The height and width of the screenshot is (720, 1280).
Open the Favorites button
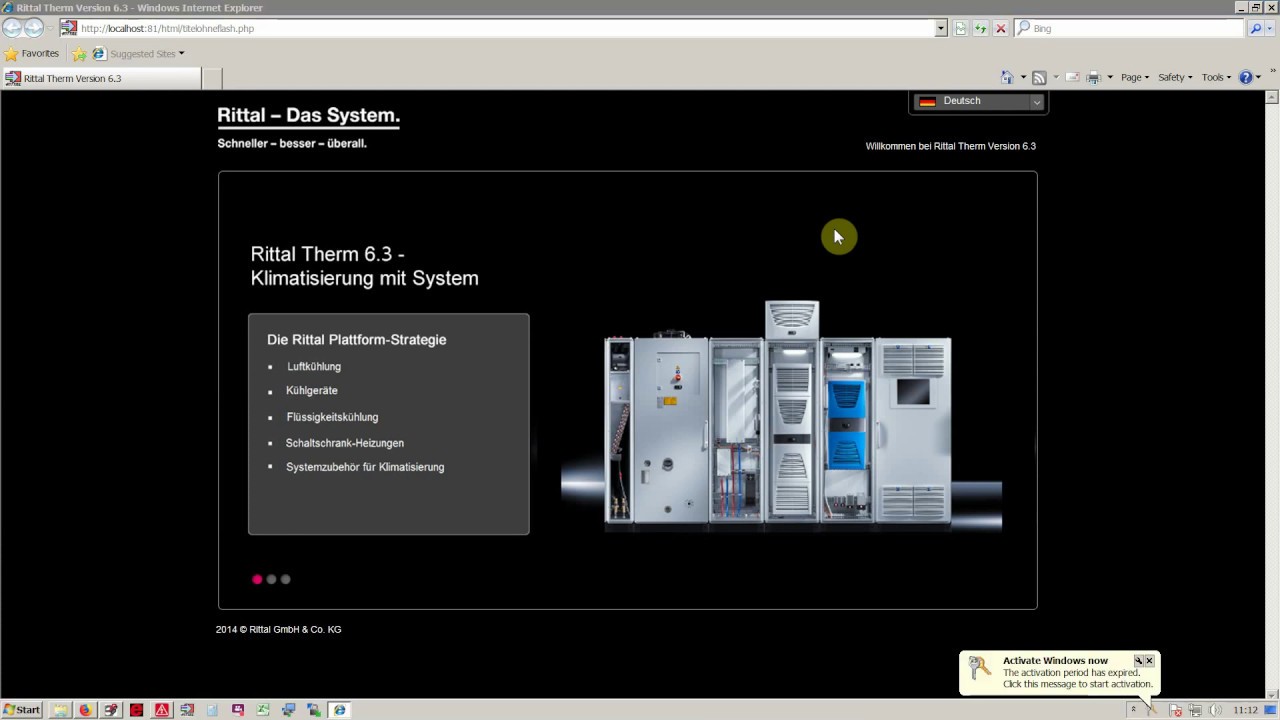tap(31, 54)
